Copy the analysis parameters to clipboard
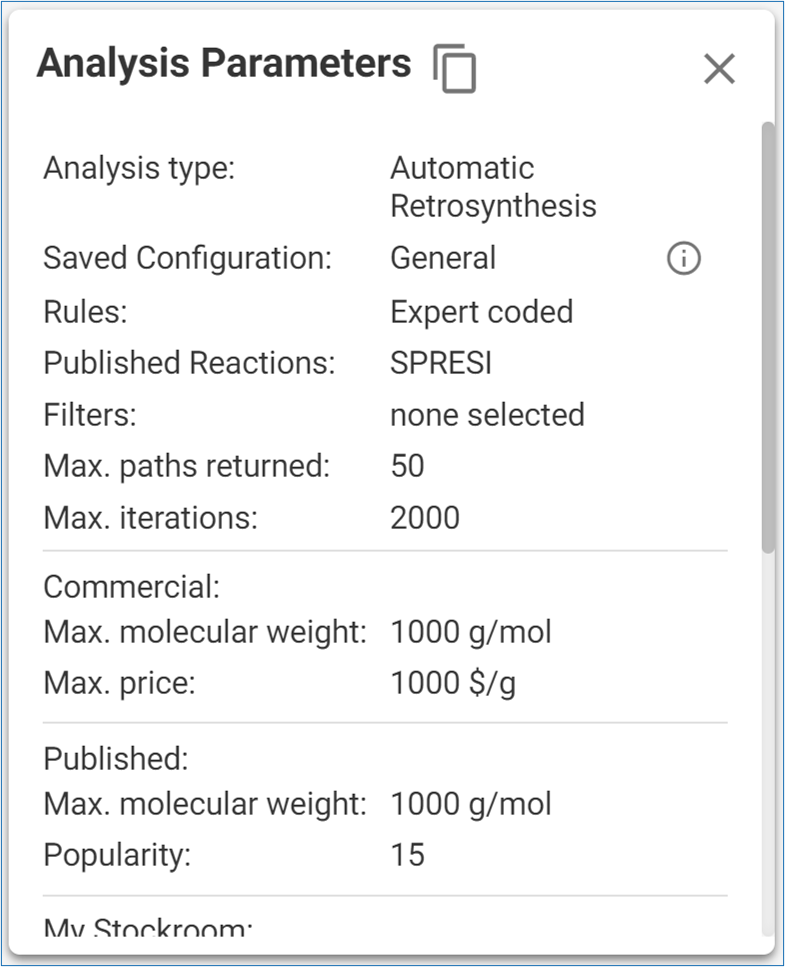Screen dimensions: 785x967 pyautogui.click(x=455, y=69)
